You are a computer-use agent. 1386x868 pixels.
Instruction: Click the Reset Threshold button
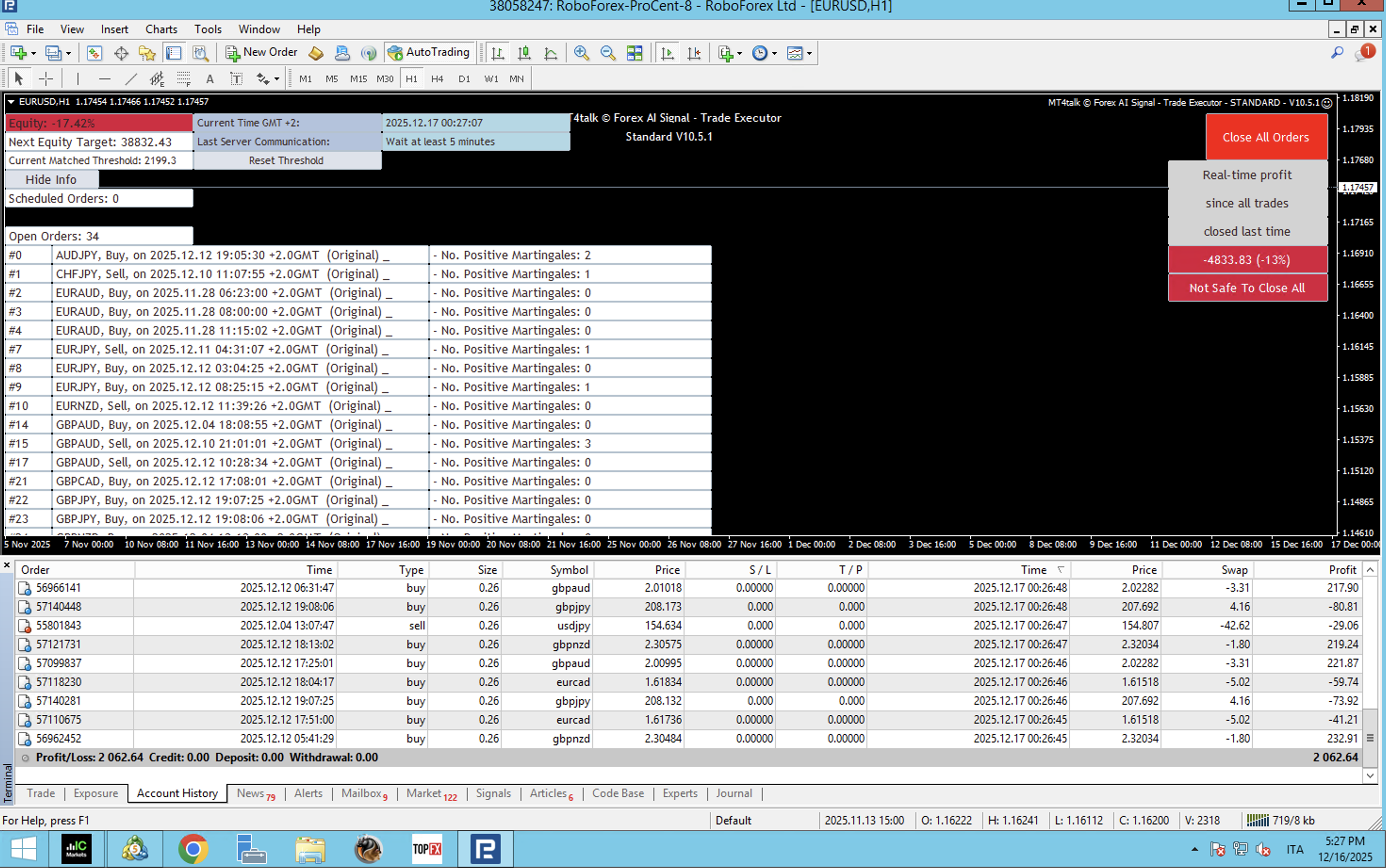click(x=286, y=160)
